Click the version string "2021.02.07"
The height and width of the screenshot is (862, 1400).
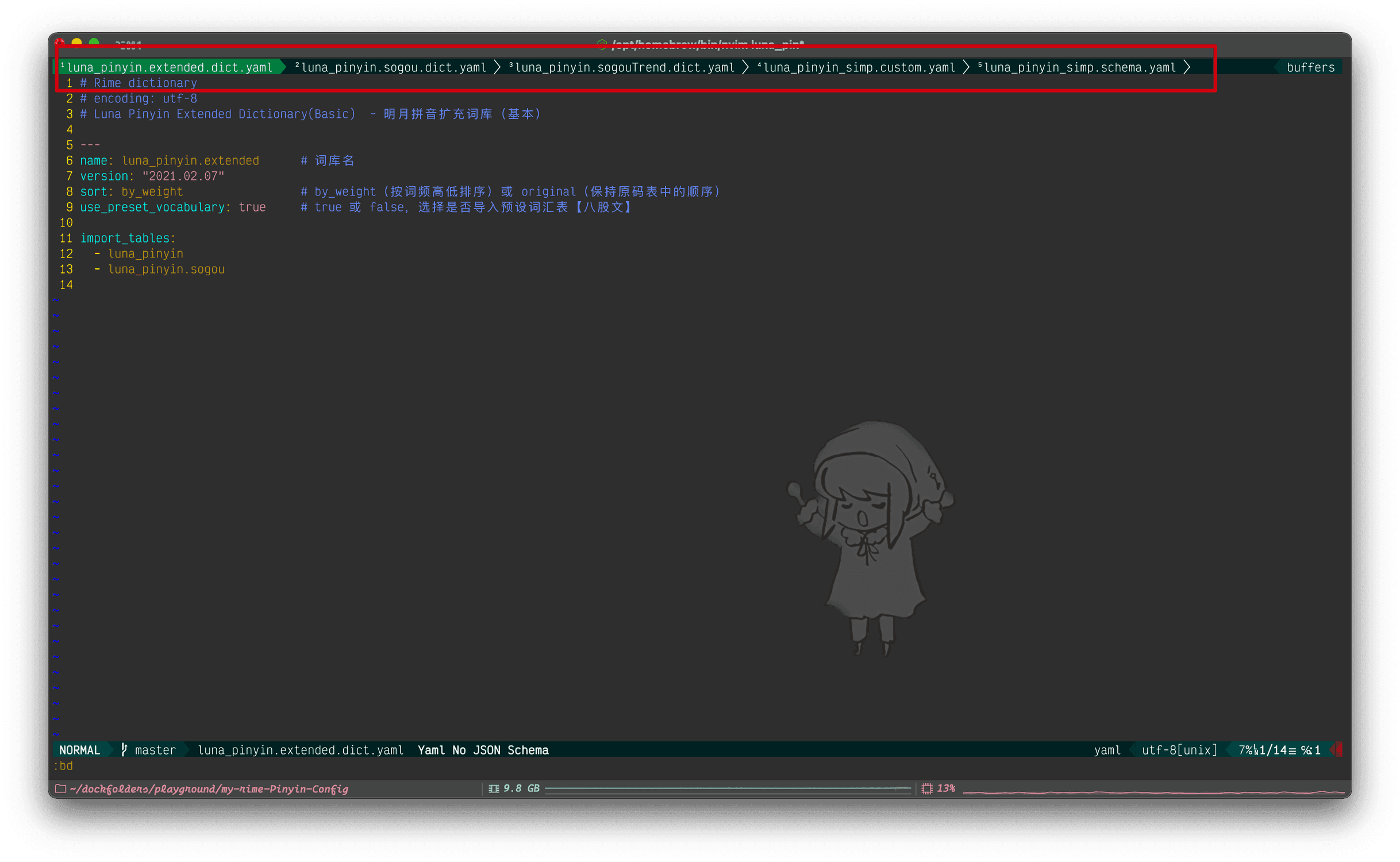coord(183,176)
